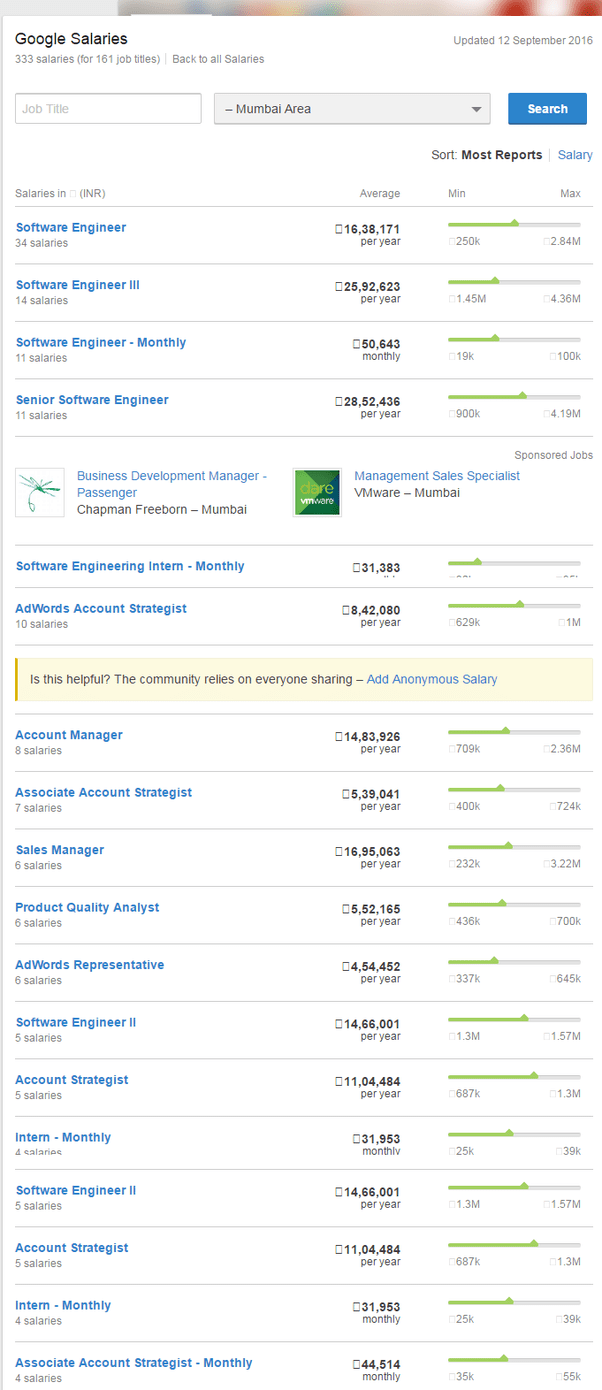Open the Mumbai Area location dropdown
Screen dimensions: 602x1390
click(x=351, y=108)
